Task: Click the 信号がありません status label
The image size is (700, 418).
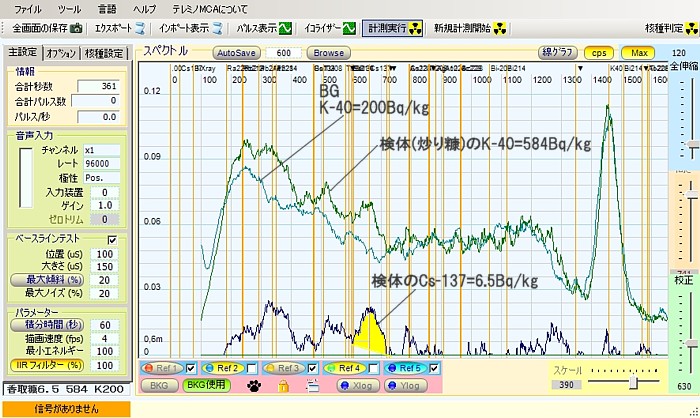Action: pos(67,409)
